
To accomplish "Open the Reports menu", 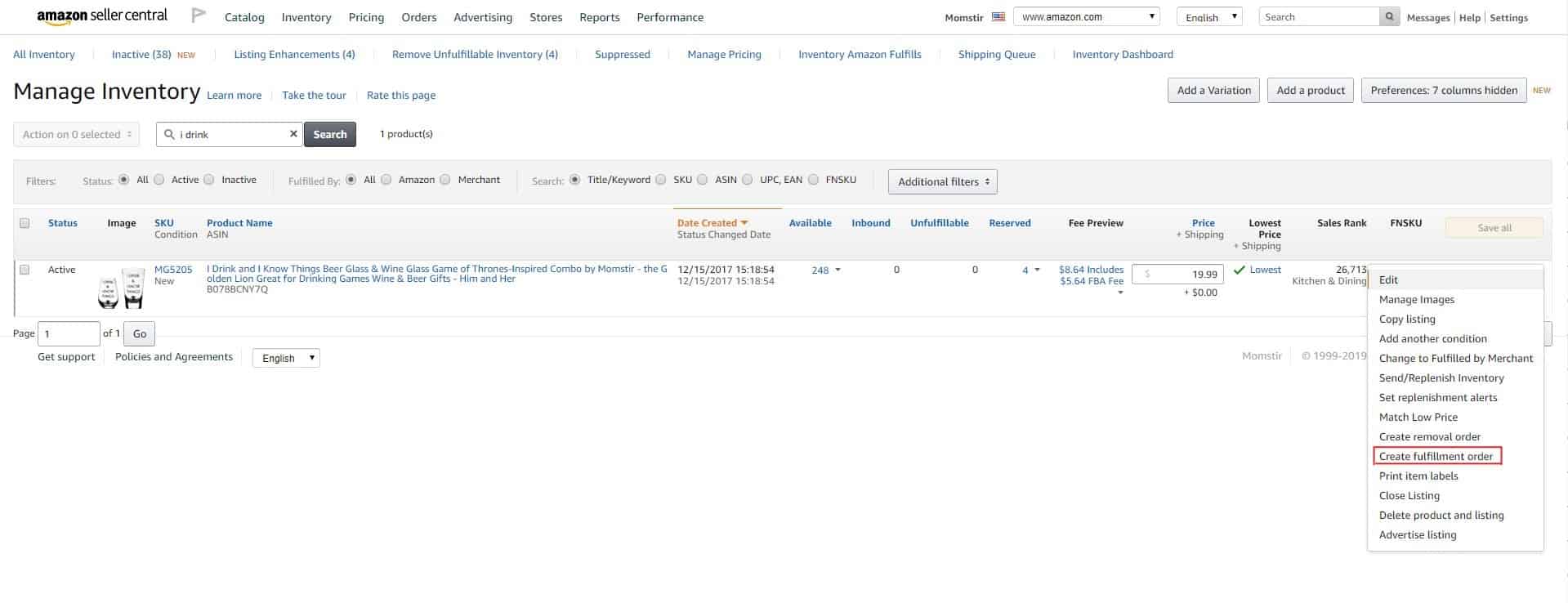I will click(x=600, y=17).
